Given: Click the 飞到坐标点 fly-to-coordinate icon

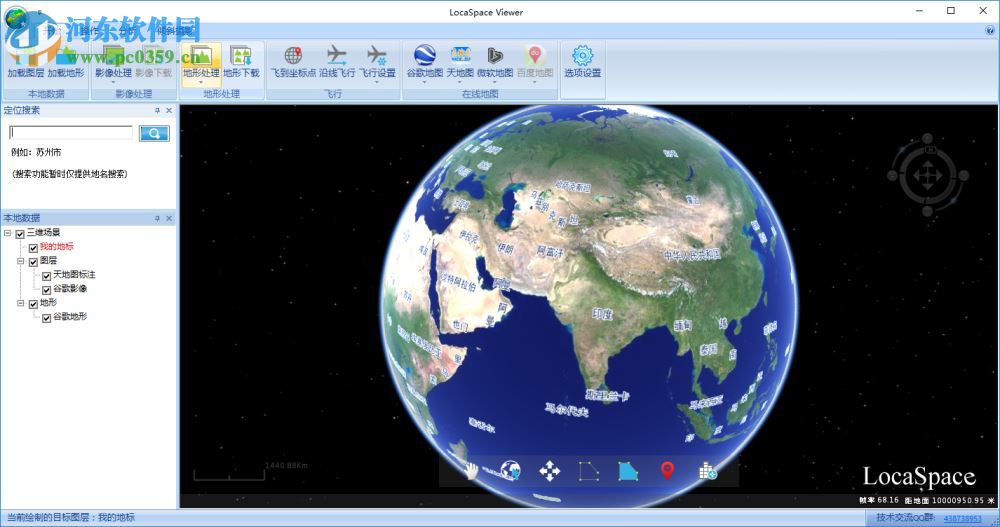Looking at the screenshot, I should [x=293, y=56].
